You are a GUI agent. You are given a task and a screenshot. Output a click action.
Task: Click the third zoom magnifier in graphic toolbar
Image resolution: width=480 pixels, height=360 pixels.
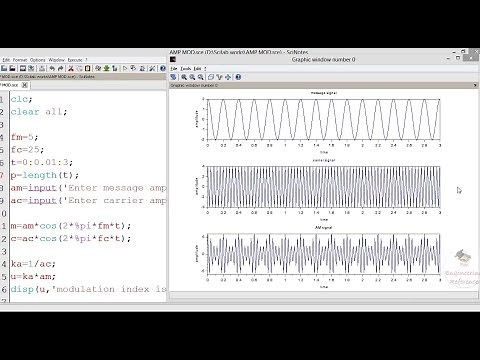click(x=201, y=77)
